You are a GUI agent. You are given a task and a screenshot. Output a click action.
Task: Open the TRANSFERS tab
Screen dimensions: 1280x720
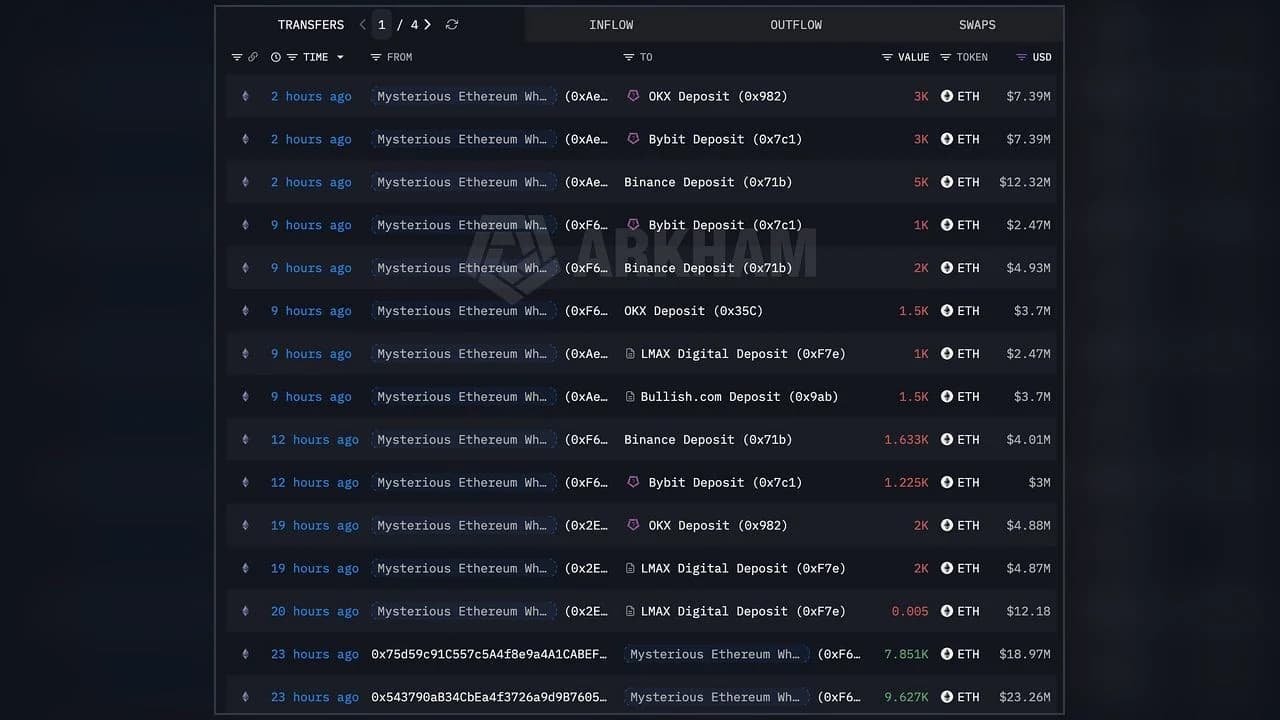311,25
